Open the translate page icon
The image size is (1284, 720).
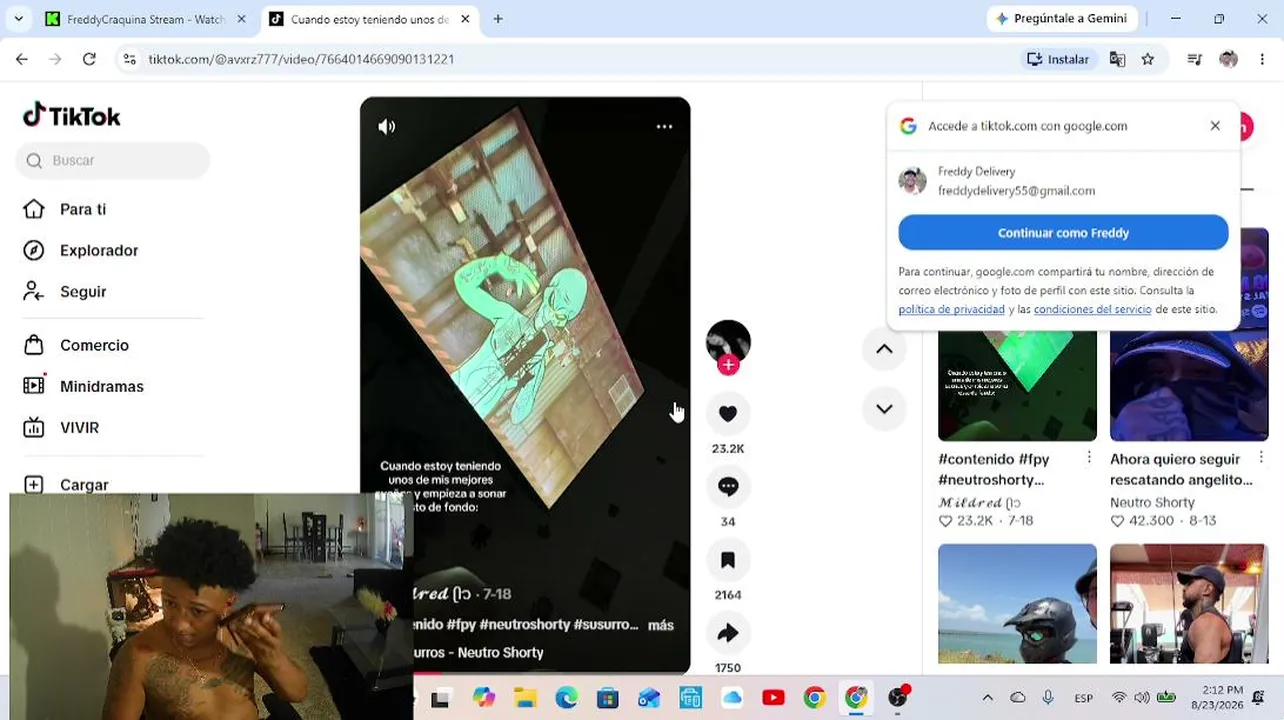(x=1117, y=59)
